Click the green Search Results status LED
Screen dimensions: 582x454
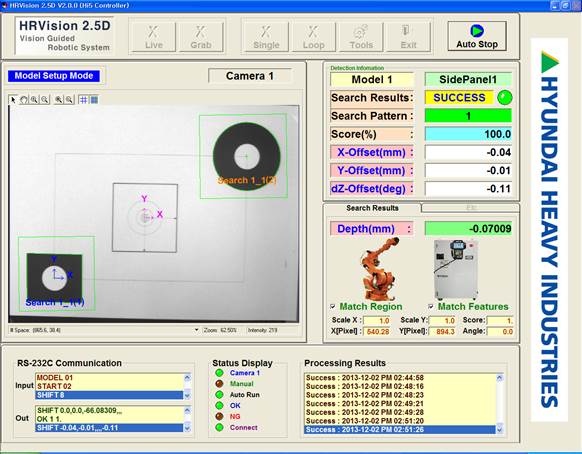(504, 98)
